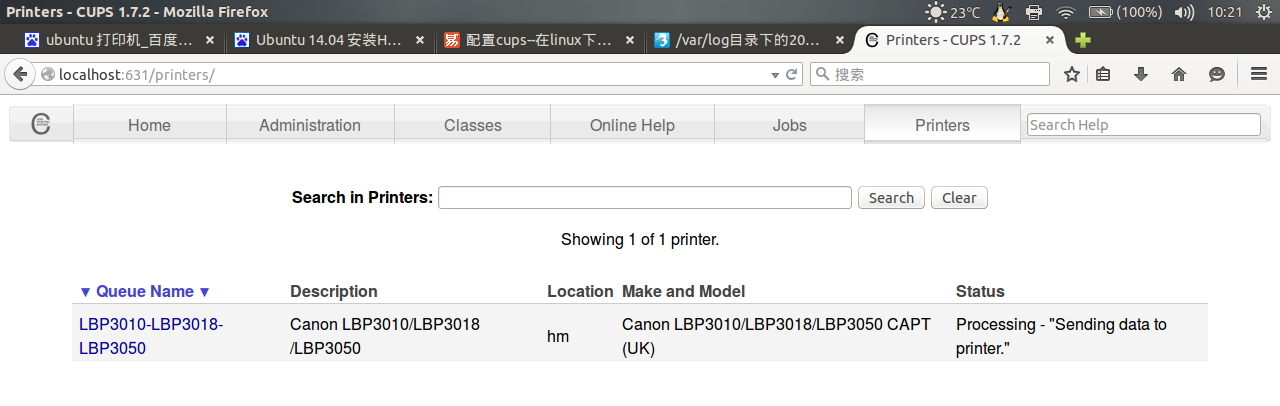Close the Printers - CUPS 1.7.2 tab
The height and width of the screenshot is (406, 1280).
click(x=1050, y=41)
